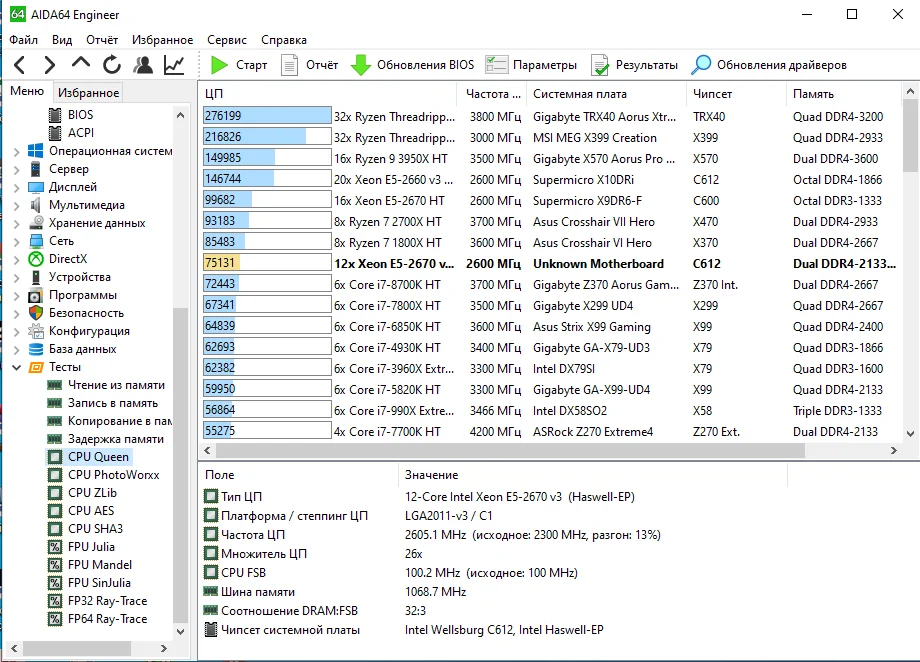Sort by the ЦП column header

(327, 94)
